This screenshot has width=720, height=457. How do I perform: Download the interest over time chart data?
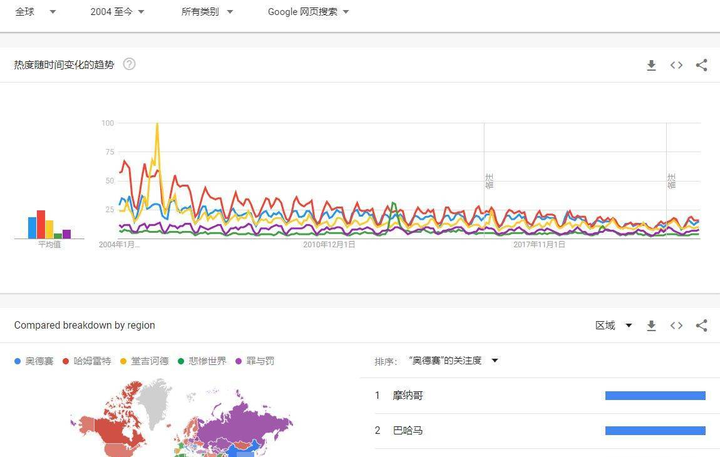point(651,65)
